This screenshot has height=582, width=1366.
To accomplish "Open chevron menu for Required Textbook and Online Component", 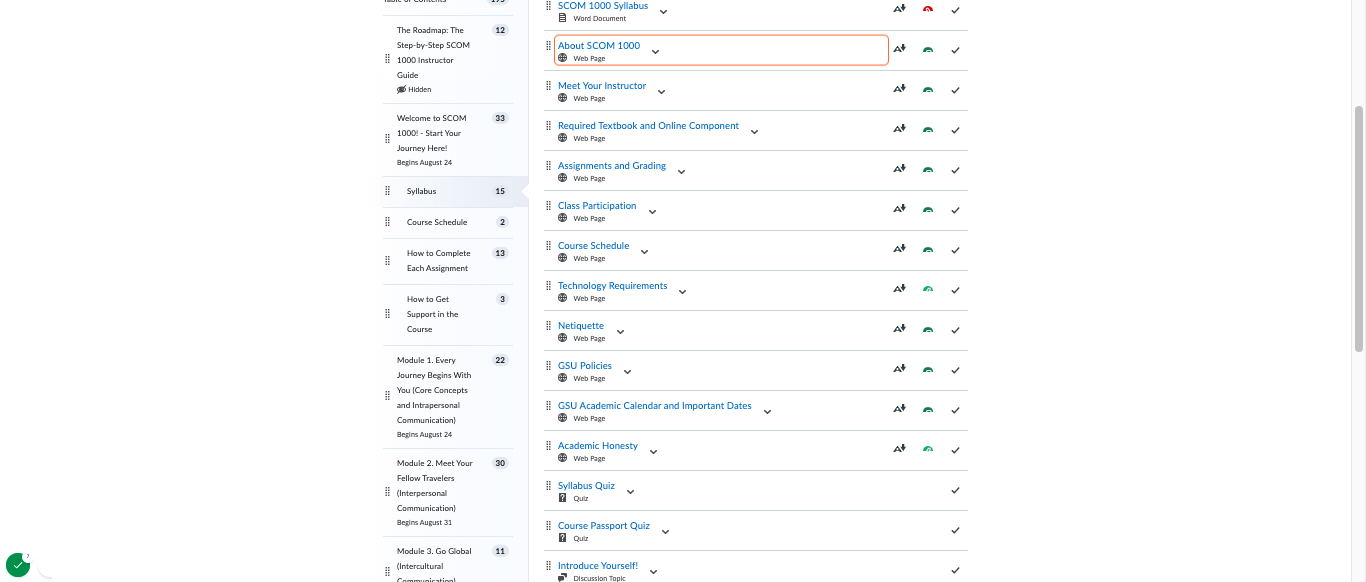I will [754, 132].
